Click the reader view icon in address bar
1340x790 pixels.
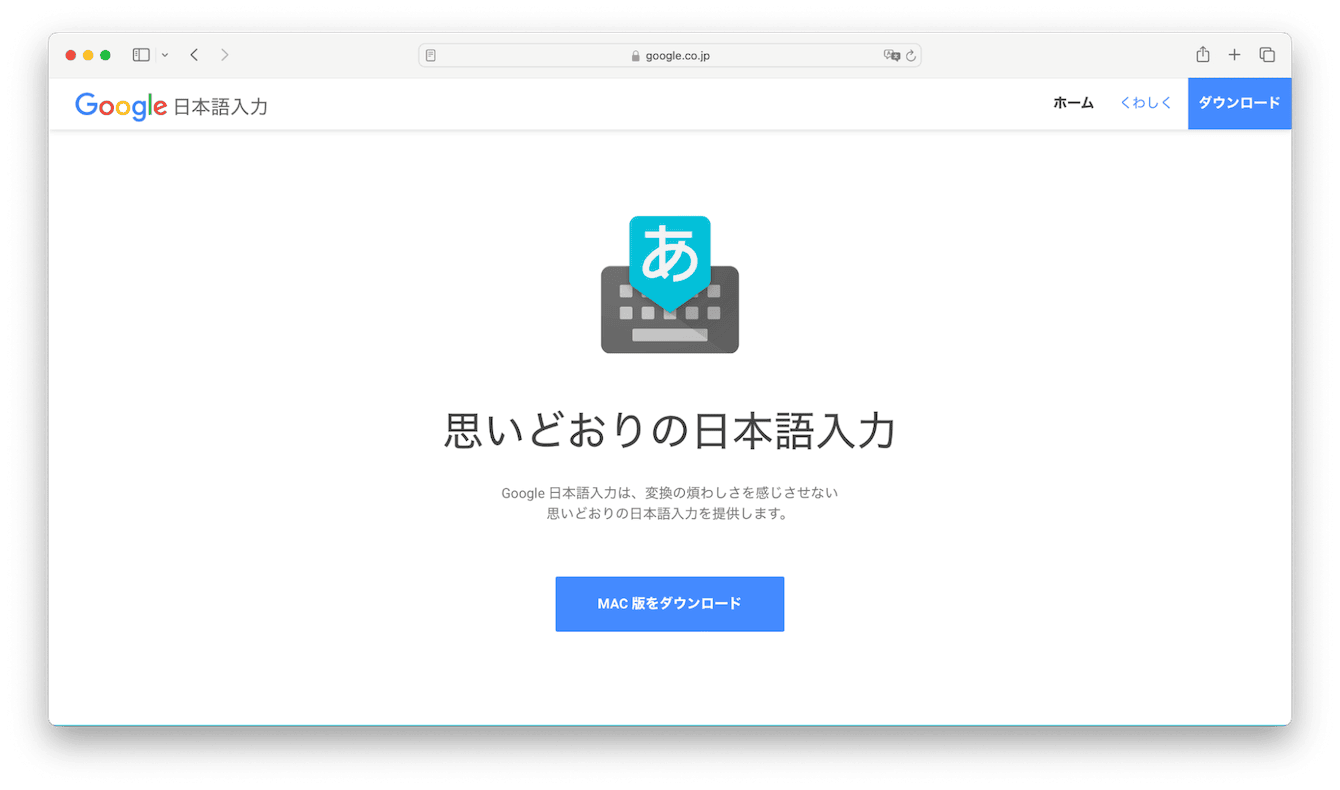[x=431, y=56]
